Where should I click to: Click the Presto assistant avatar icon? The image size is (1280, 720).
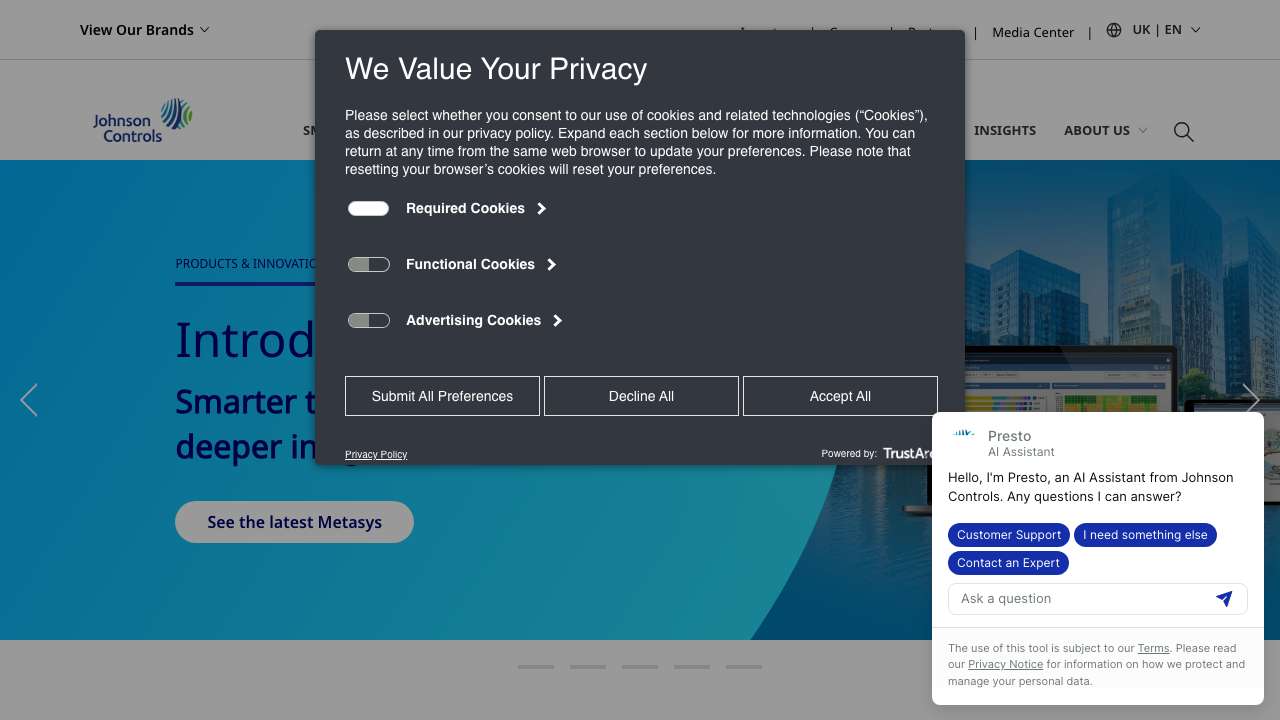click(963, 437)
